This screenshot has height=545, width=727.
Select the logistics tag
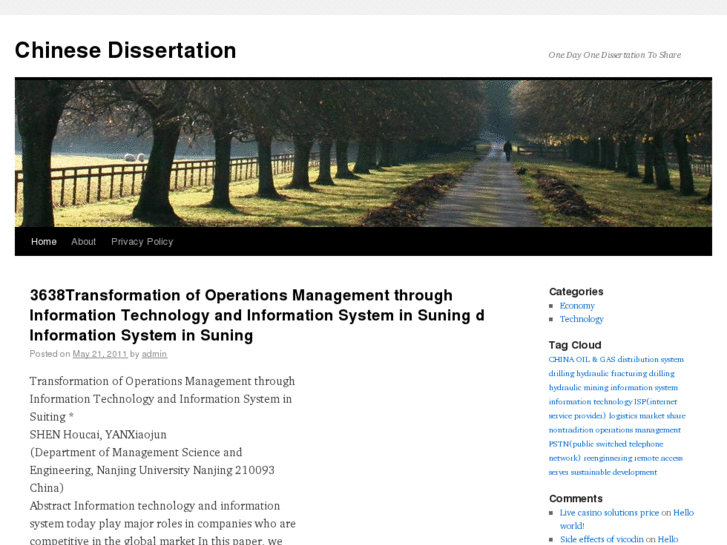623,416
